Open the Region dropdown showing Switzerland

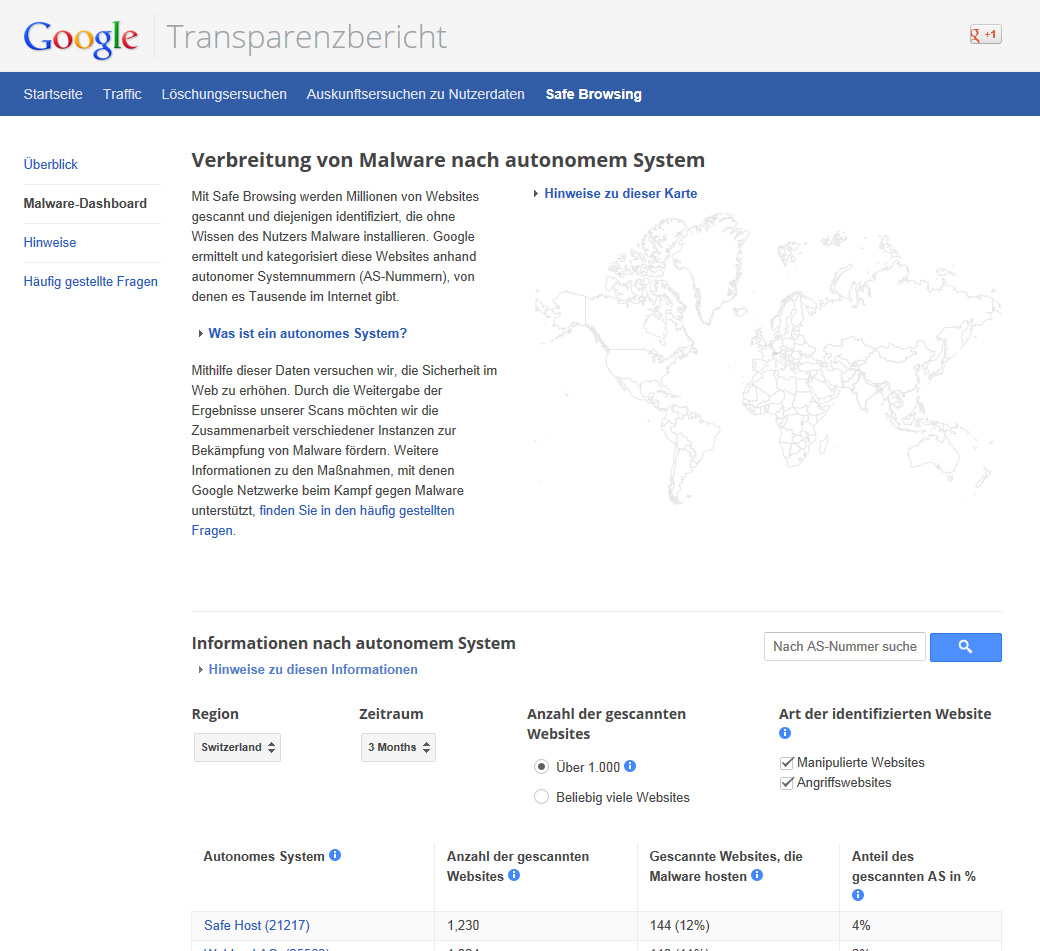[237, 747]
